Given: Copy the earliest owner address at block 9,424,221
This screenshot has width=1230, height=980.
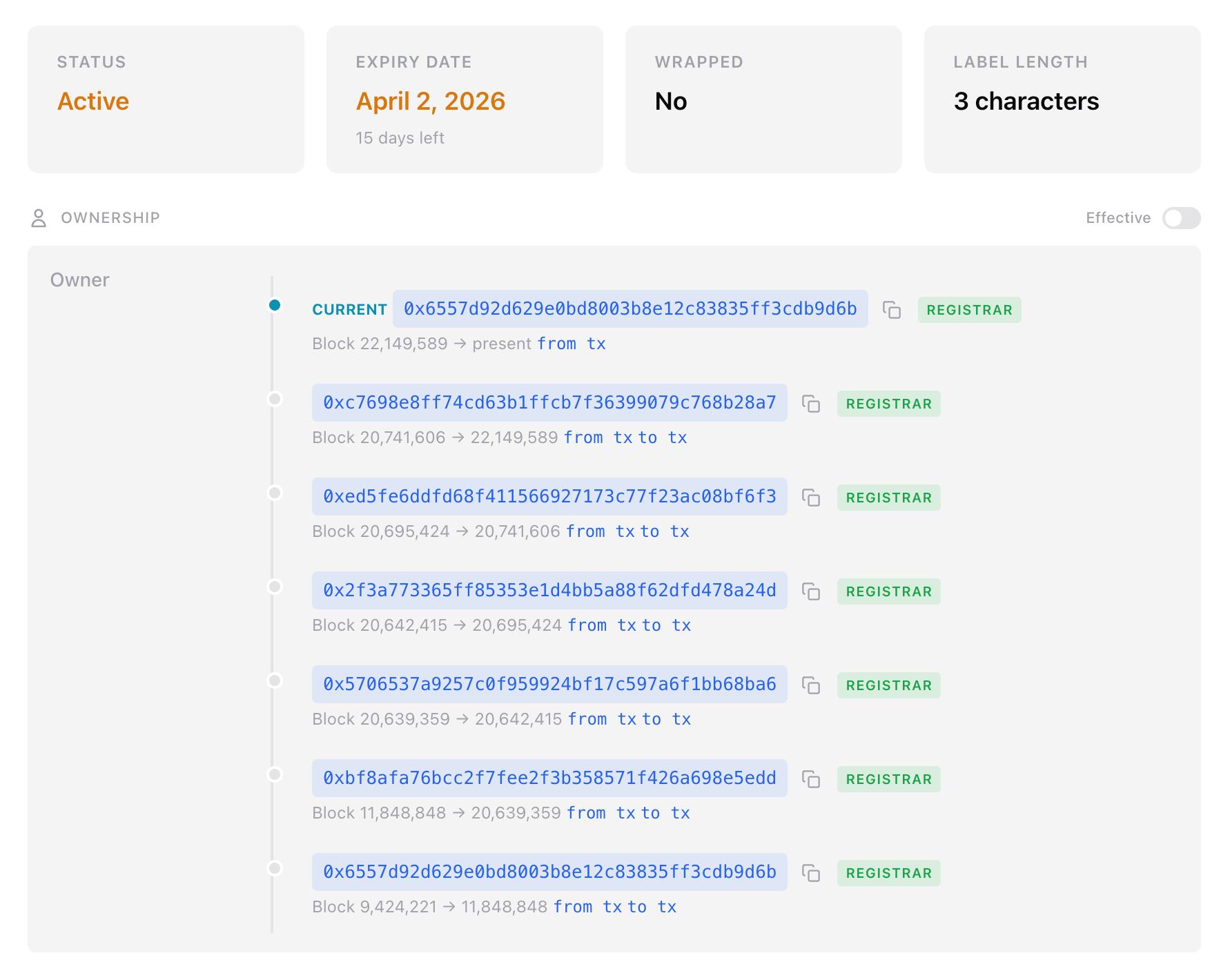Looking at the screenshot, I should [x=811, y=873].
